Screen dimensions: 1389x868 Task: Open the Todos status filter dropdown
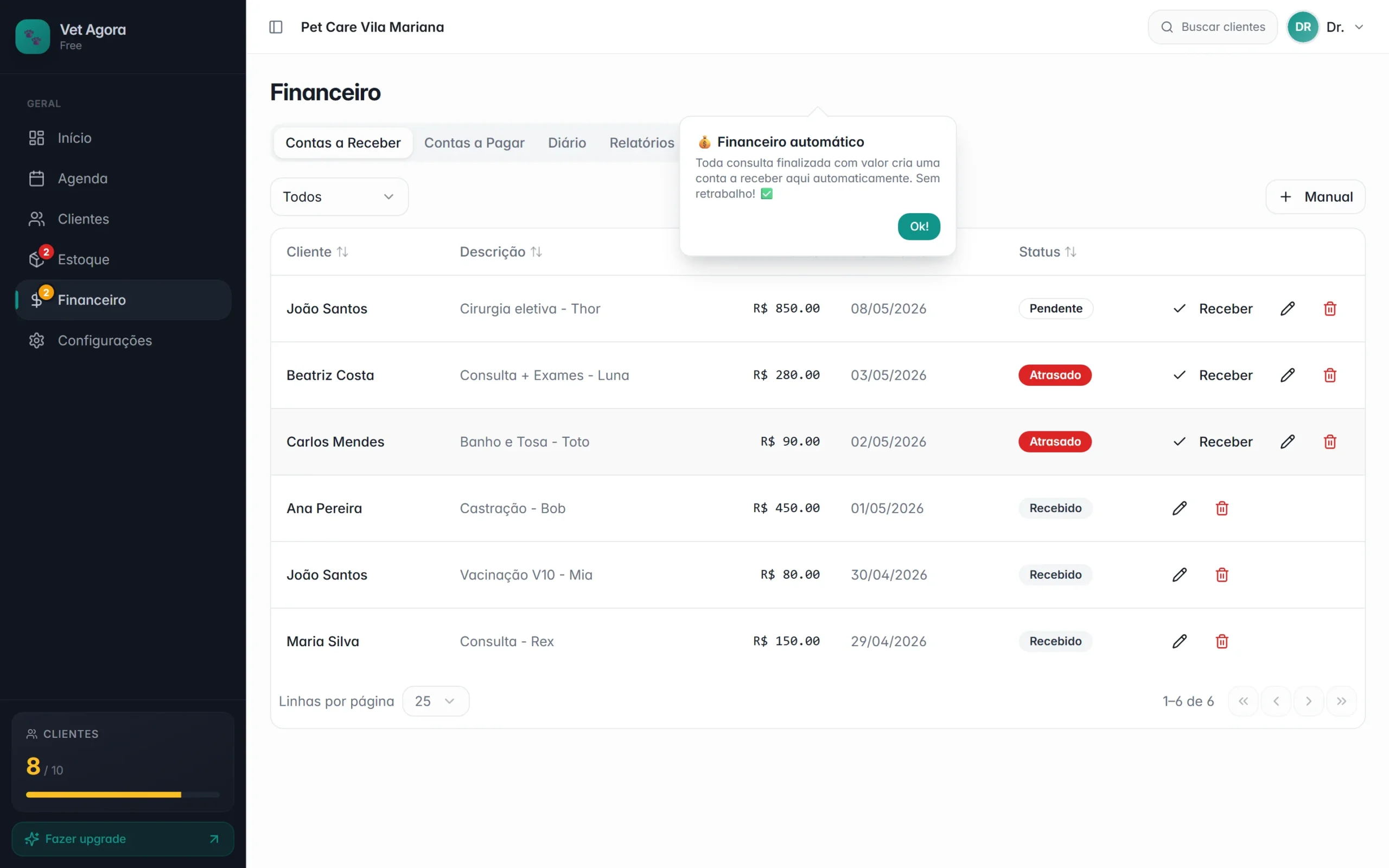pos(339,197)
